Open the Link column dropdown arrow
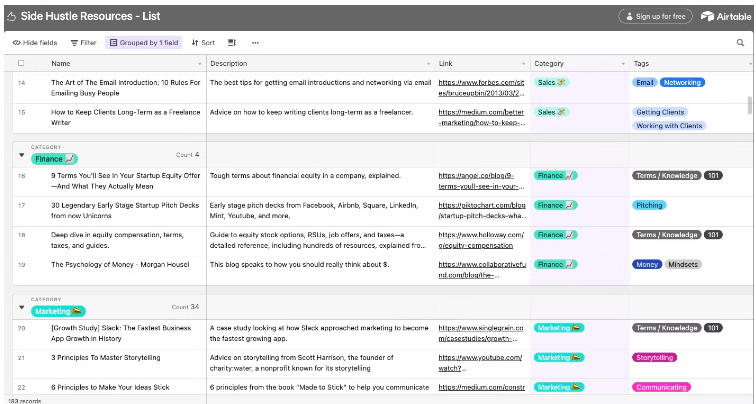 click(x=524, y=64)
